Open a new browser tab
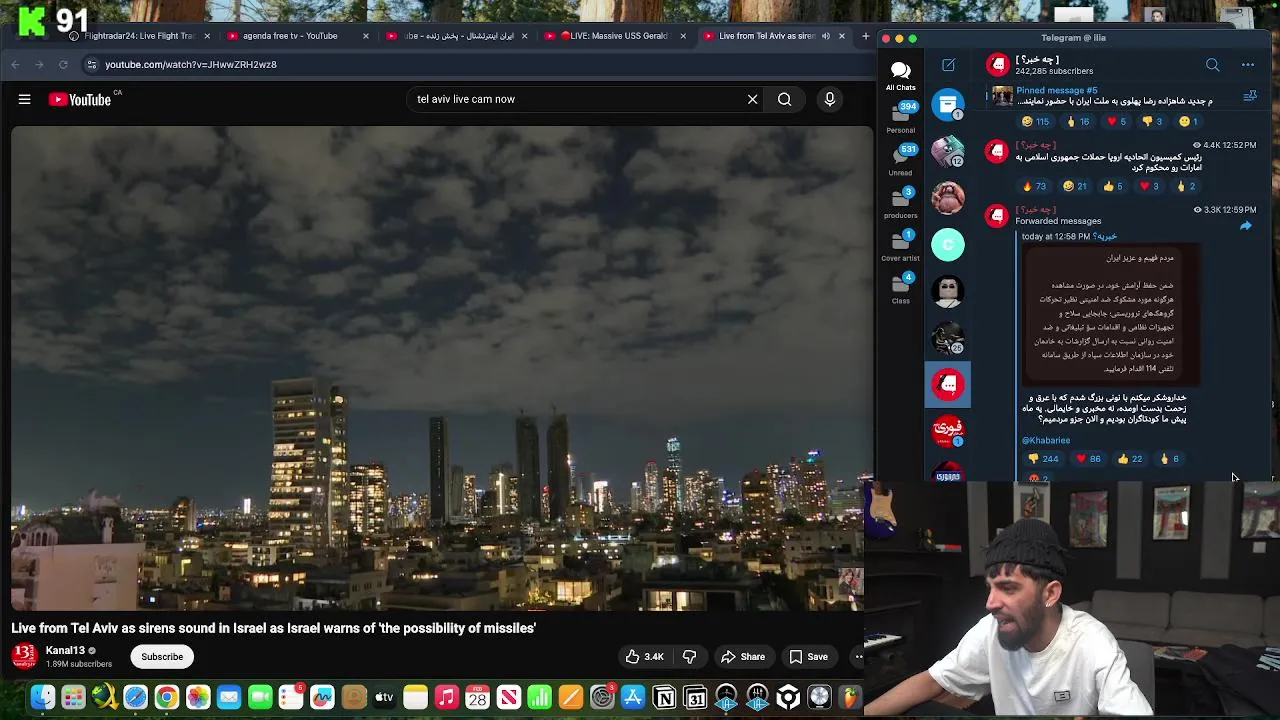 [865, 36]
